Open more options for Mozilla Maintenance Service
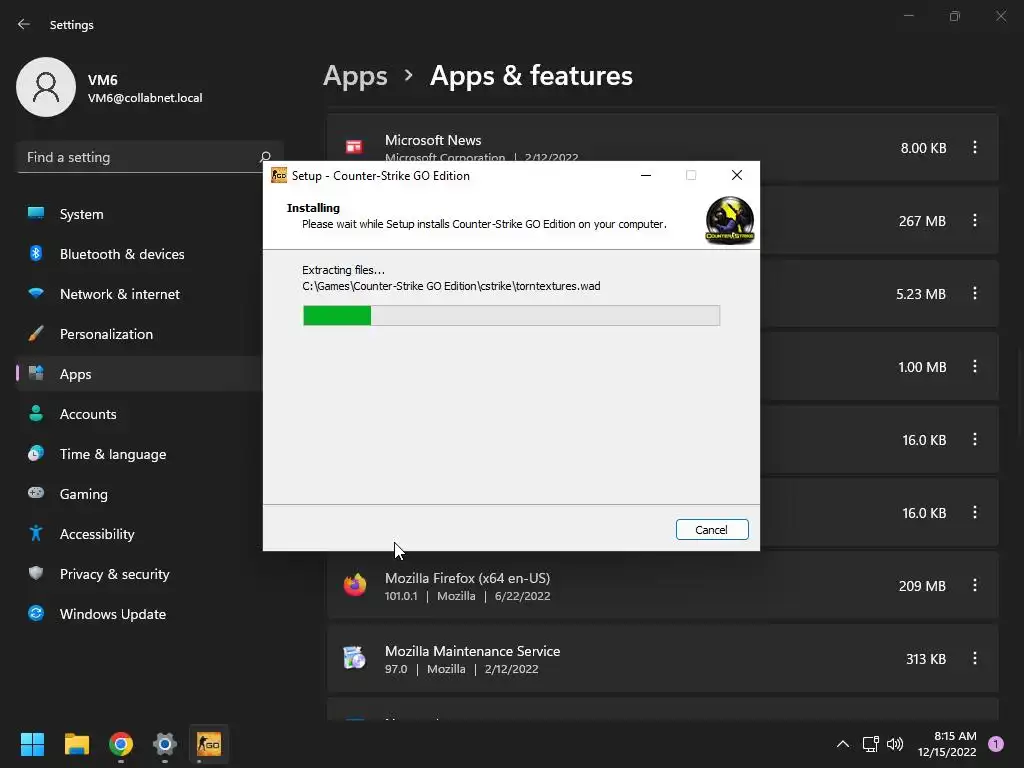This screenshot has height=768, width=1024. (974, 658)
